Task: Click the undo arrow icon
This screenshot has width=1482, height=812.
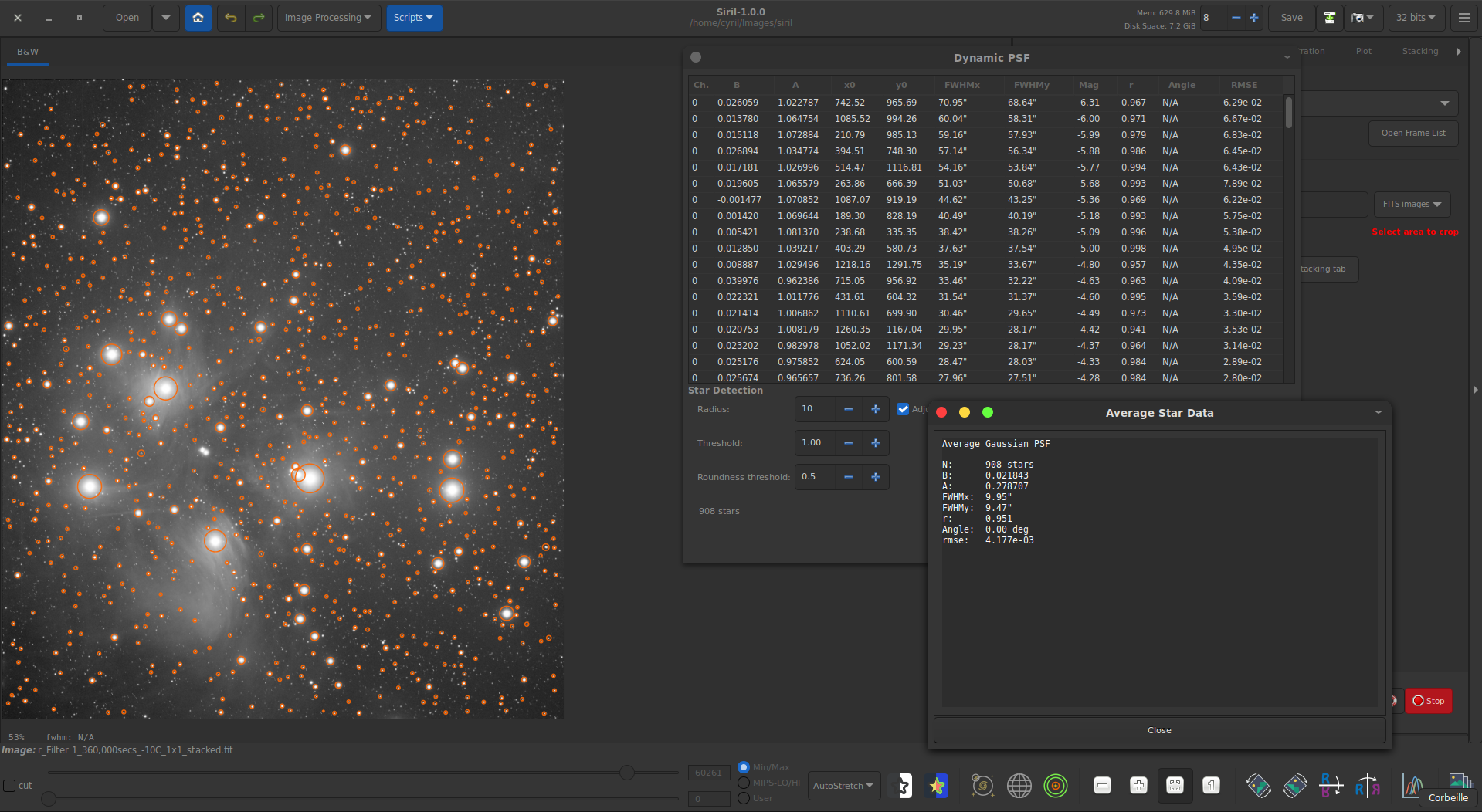Action: click(x=231, y=18)
